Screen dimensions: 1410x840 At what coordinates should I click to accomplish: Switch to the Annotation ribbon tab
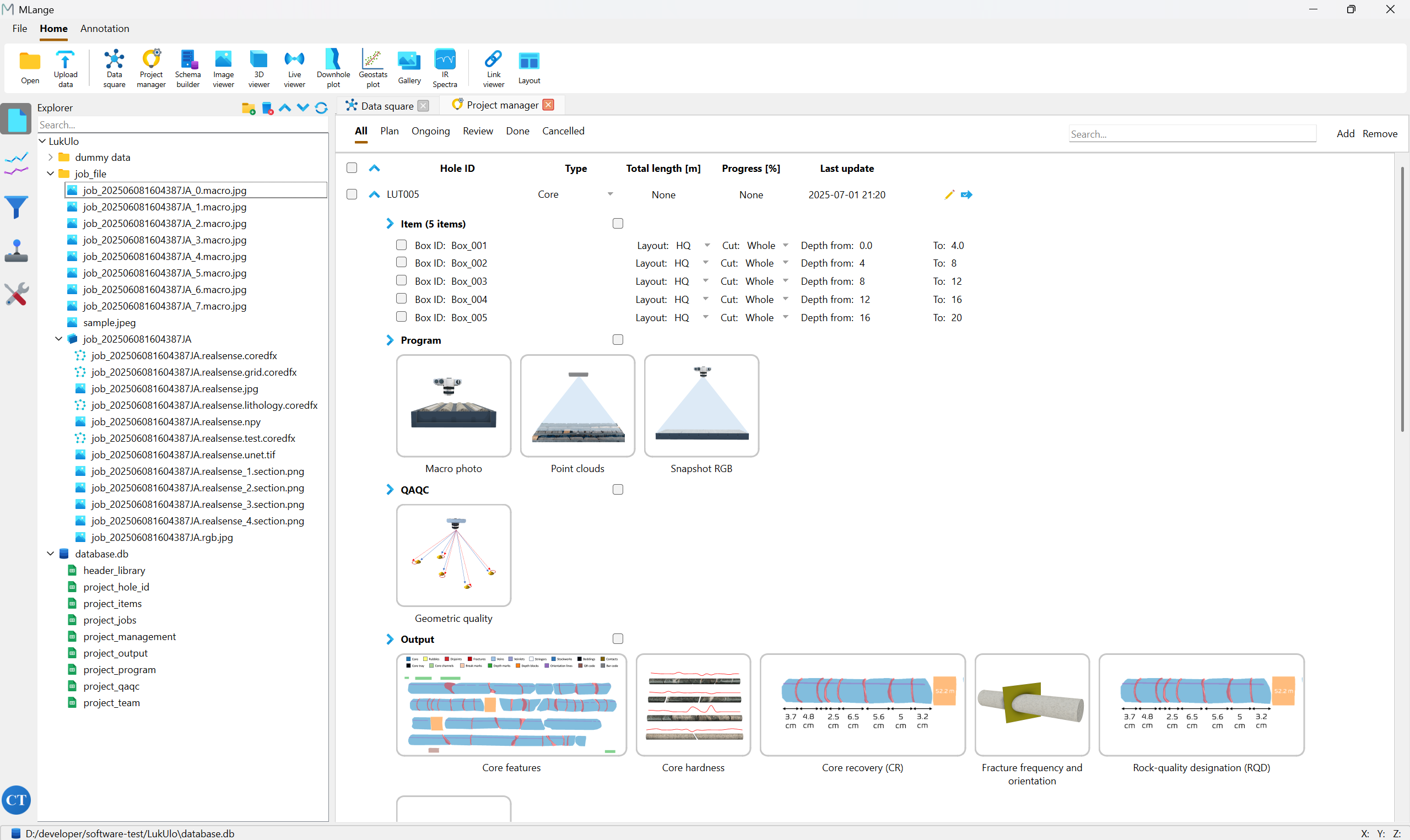(x=105, y=28)
